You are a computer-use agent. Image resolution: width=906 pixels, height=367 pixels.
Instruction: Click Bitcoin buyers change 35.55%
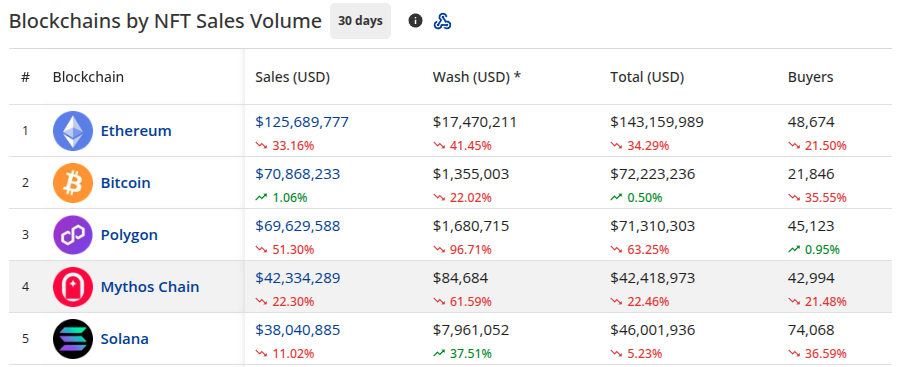click(818, 198)
